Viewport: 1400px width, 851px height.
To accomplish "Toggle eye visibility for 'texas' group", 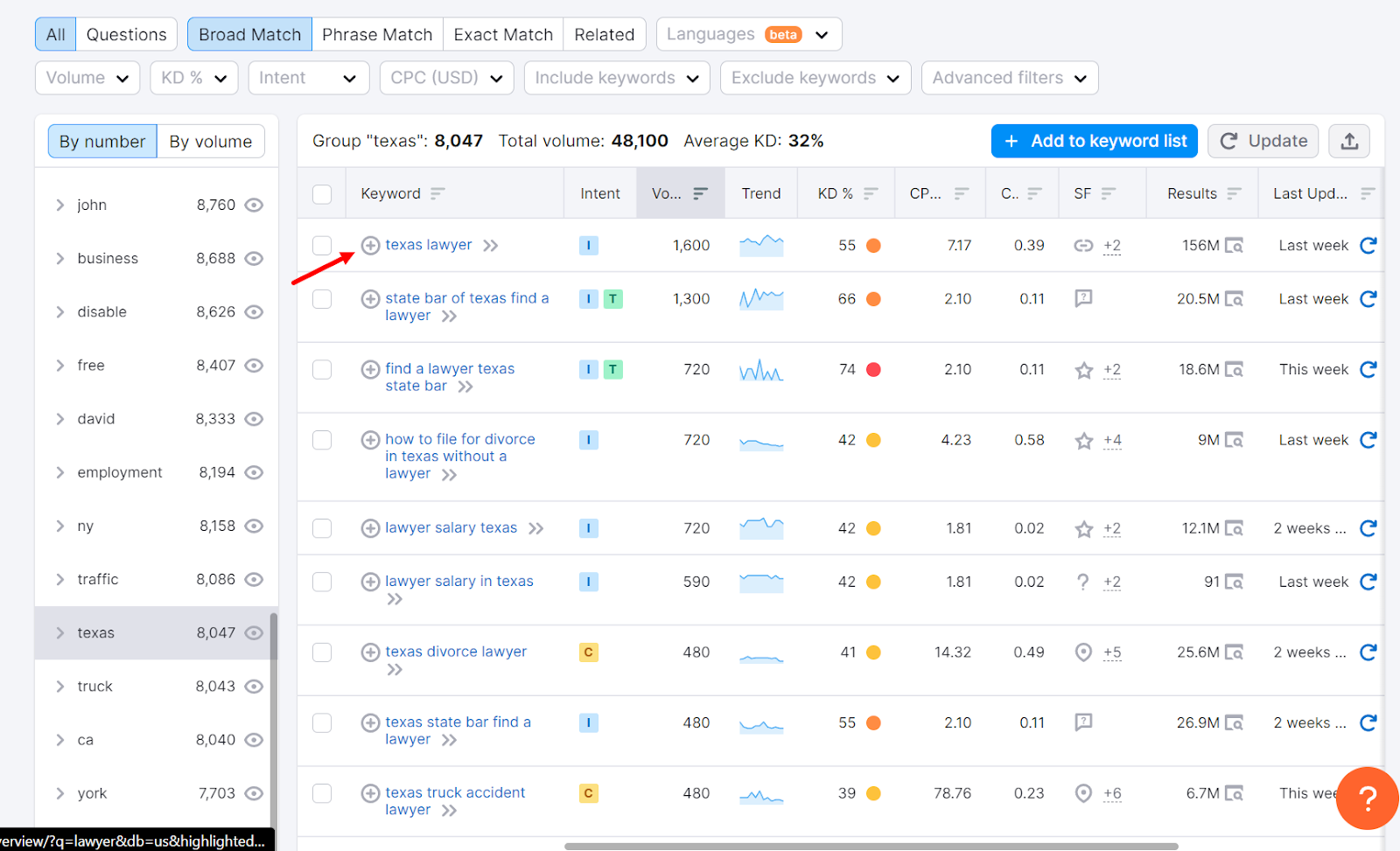I will pyautogui.click(x=254, y=633).
